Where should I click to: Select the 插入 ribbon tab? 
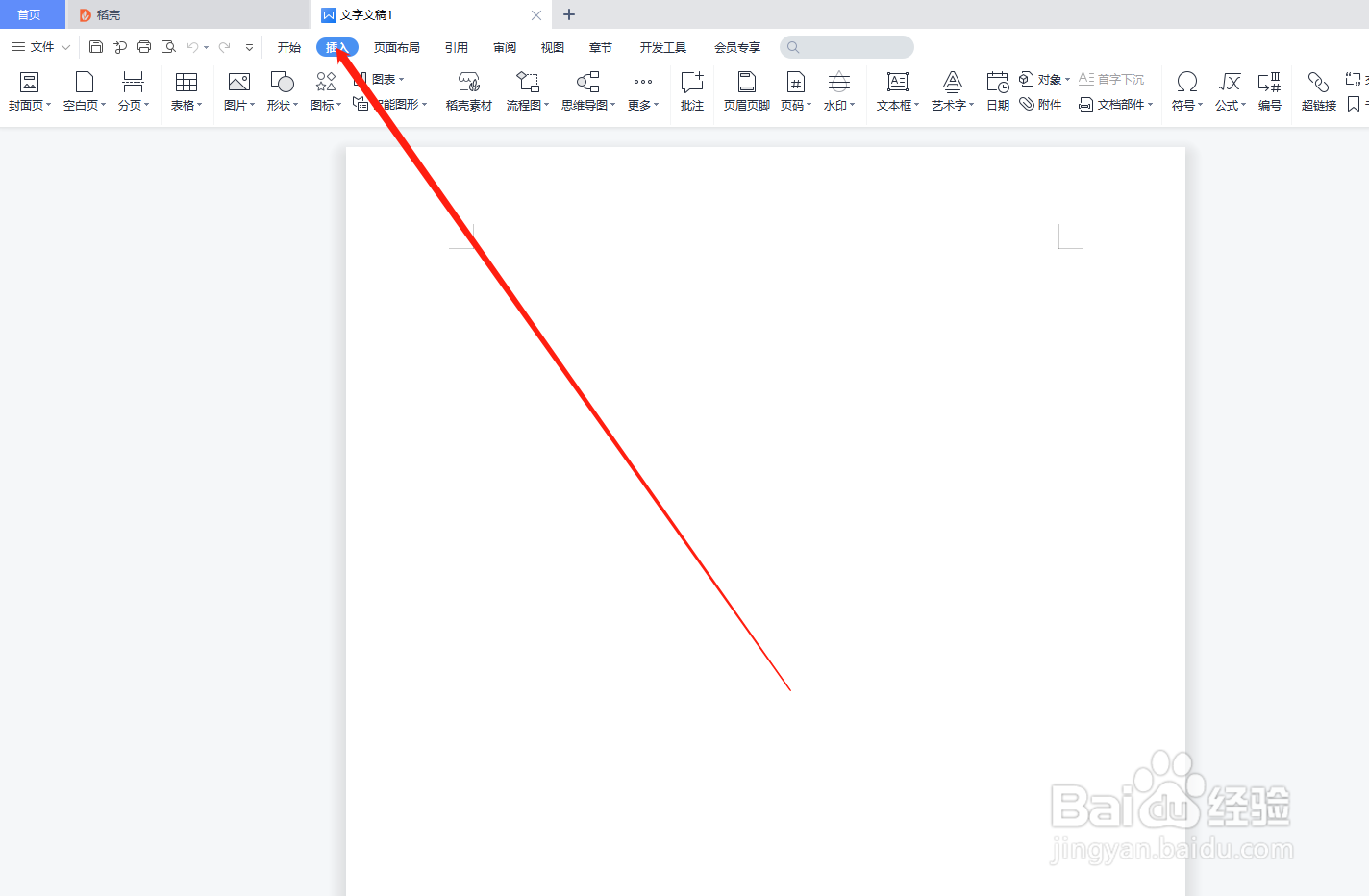(337, 47)
